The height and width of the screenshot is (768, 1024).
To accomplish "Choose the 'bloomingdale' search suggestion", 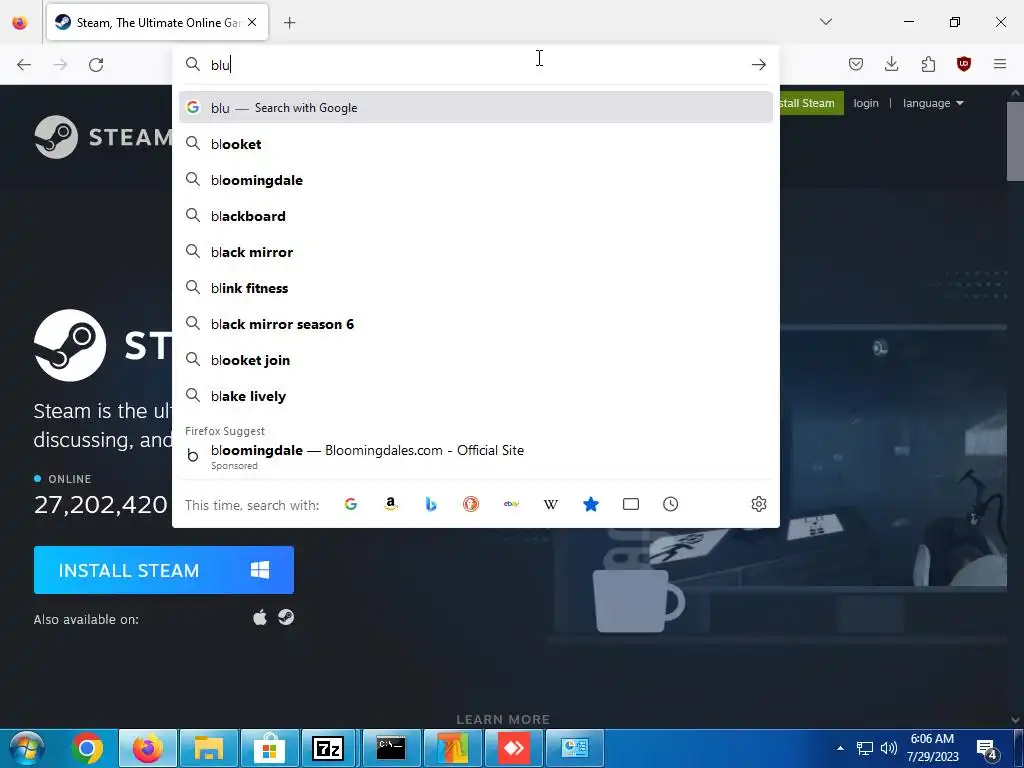I will 475,180.
